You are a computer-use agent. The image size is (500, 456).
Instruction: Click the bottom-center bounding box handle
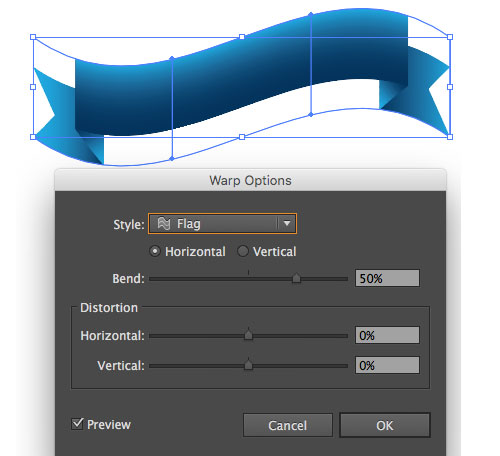point(242,137)
